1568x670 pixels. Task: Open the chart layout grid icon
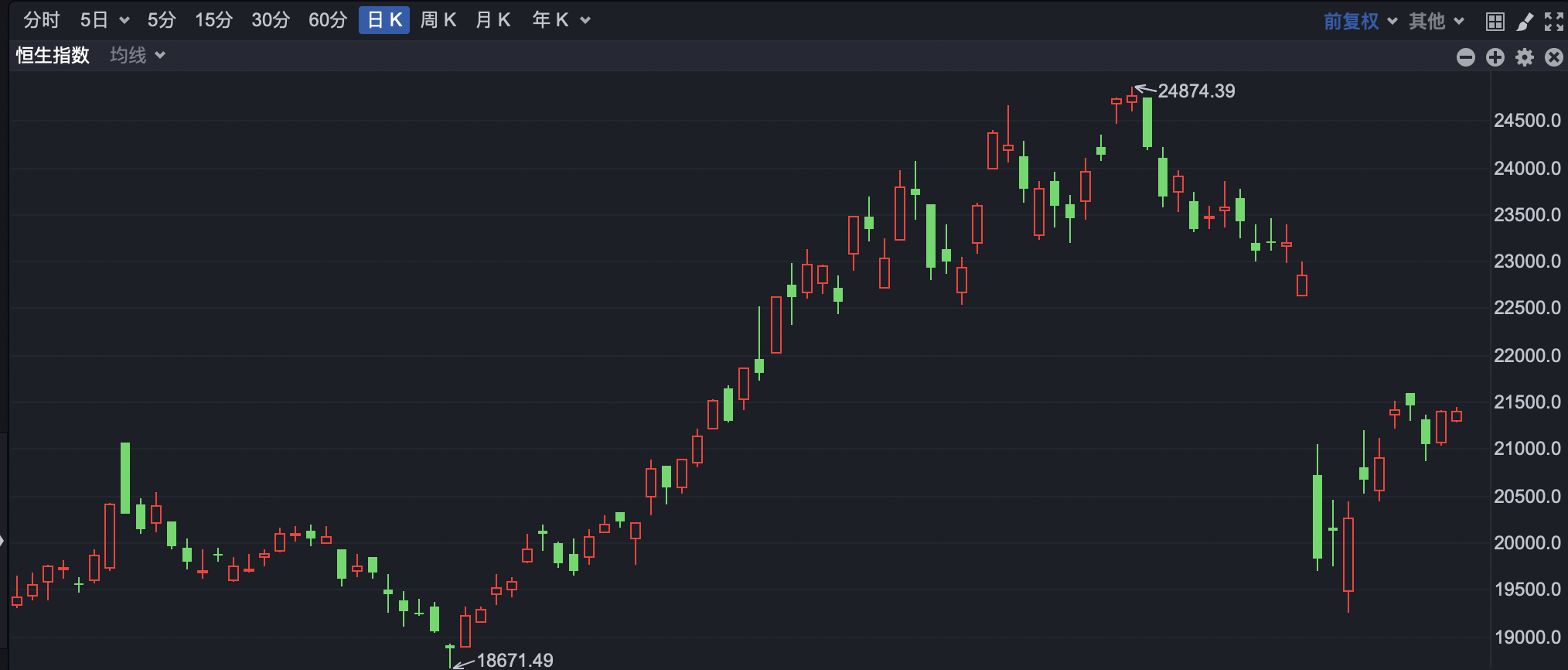point(1495,22)
